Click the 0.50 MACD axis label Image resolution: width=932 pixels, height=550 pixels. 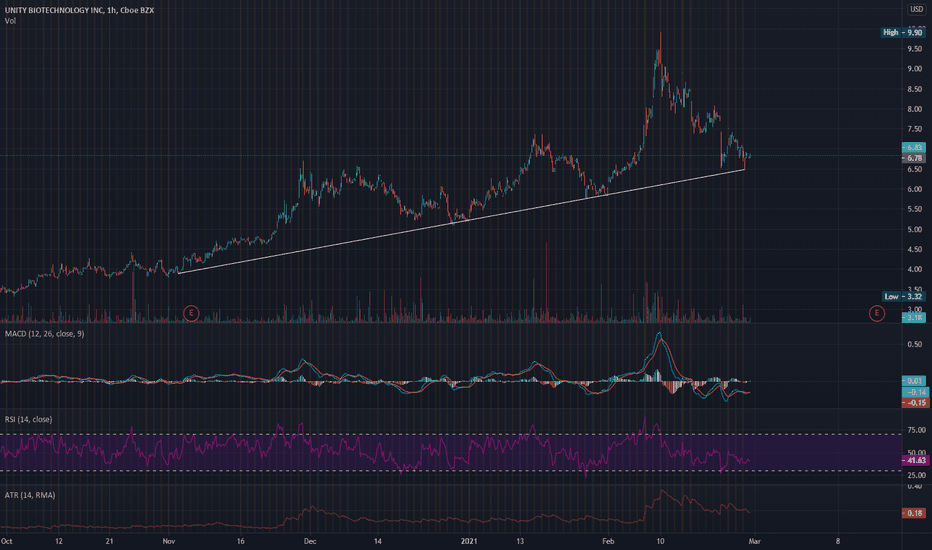click(914, 344)
